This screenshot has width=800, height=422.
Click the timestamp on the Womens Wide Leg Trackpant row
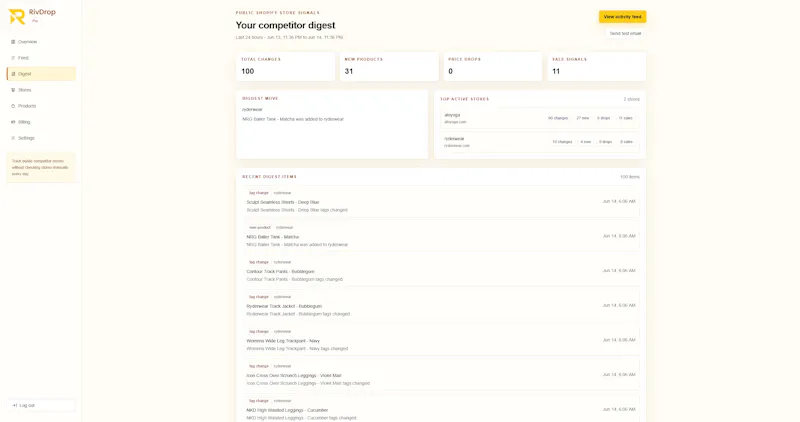[x=619, y=340]
